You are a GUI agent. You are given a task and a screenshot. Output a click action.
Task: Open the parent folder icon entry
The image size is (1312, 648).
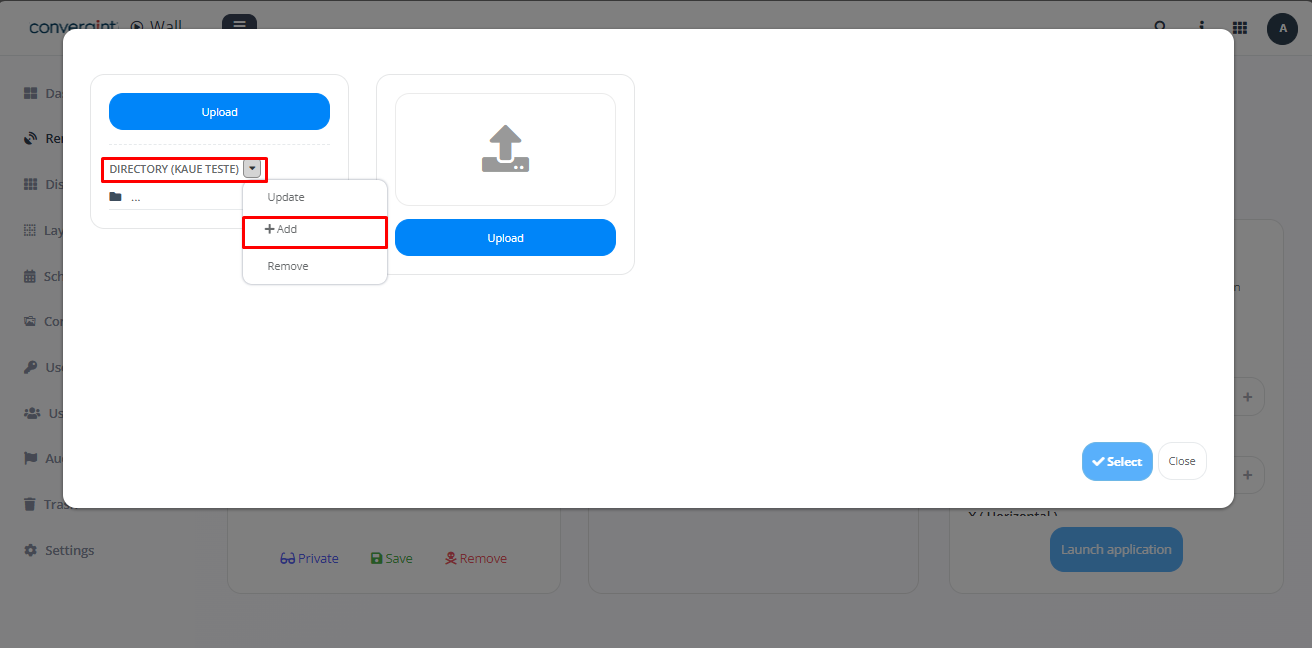tap(115, 197)
